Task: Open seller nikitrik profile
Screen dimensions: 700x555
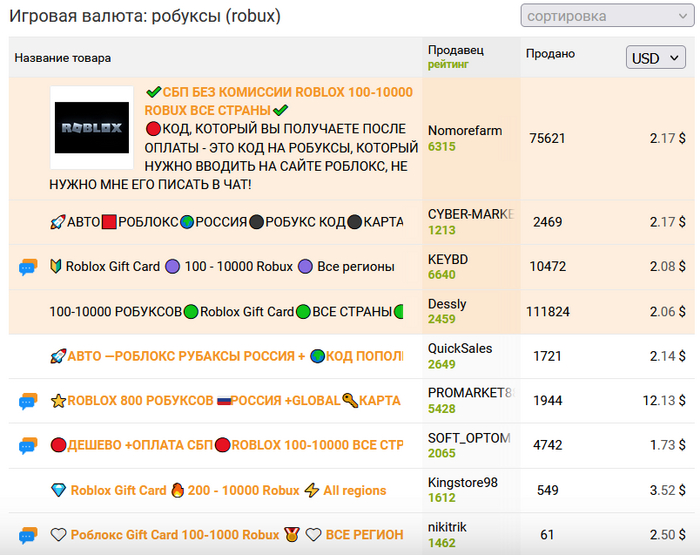Action: click(447, 527)
